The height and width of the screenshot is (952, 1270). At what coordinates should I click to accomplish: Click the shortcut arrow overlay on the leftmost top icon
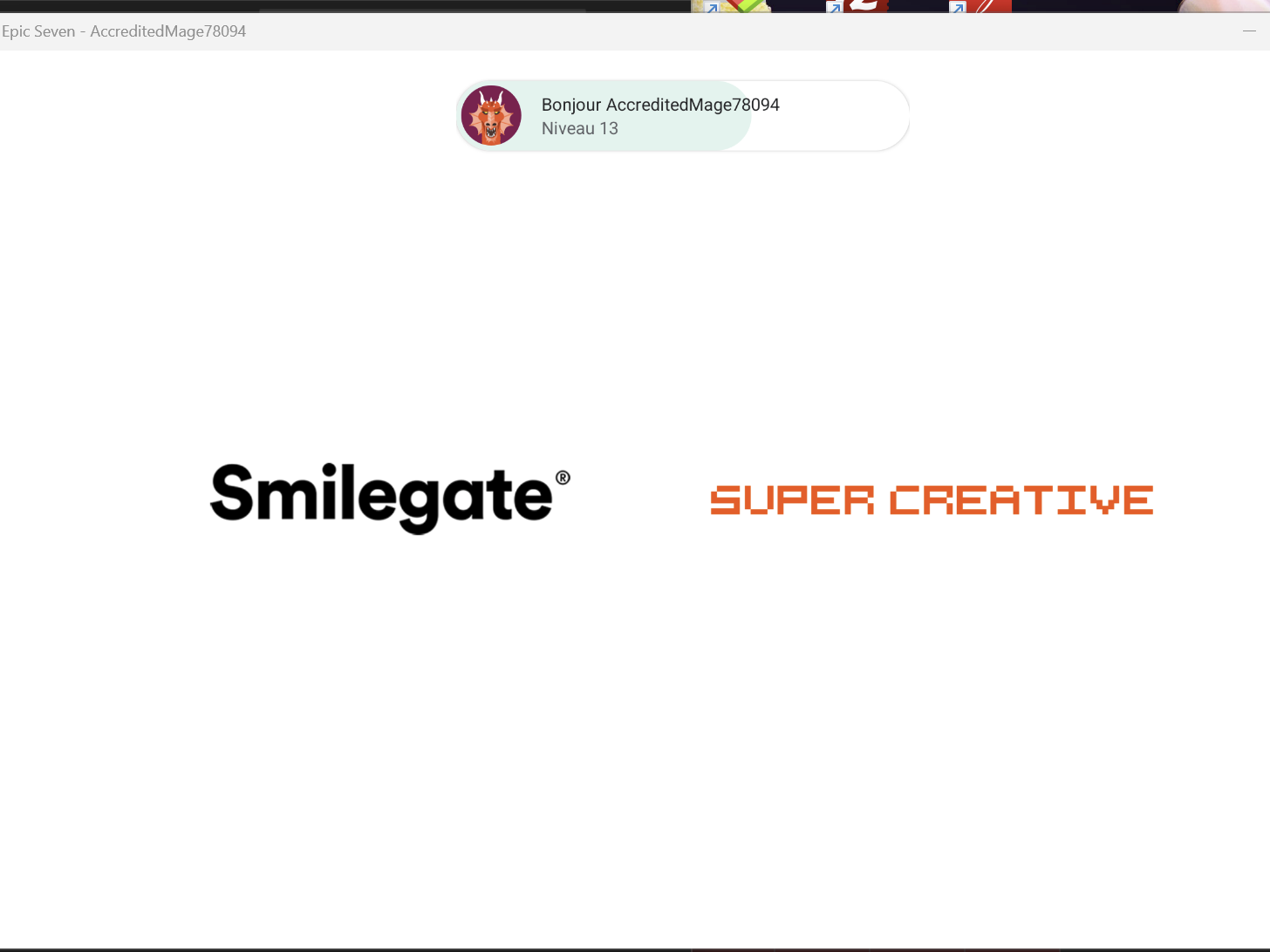click(x=712, y=6)
